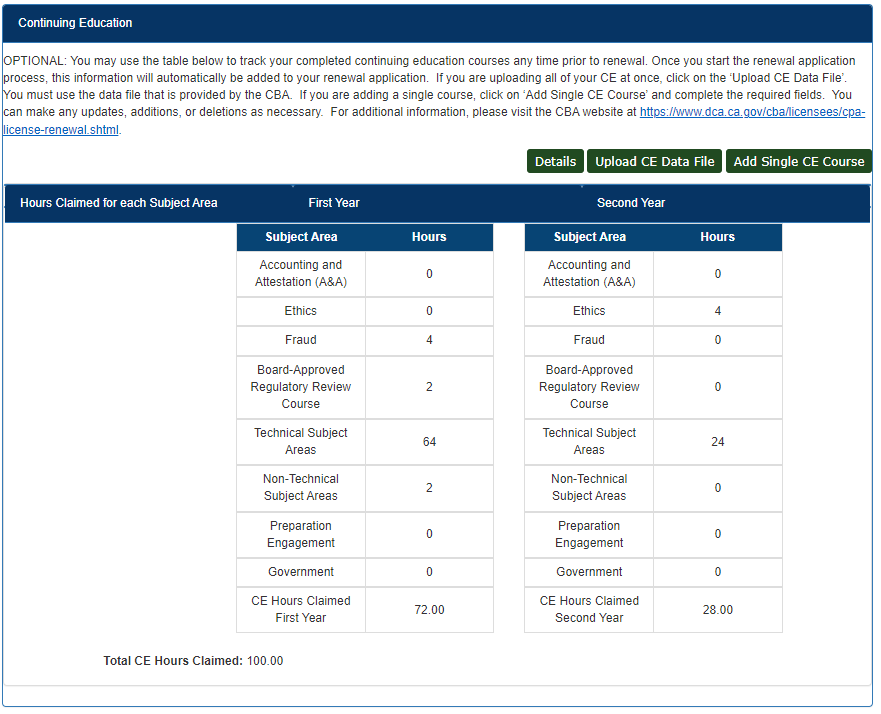Click Total CE Hours Claimed label
Screen dimensions: 881x714
pos(173,661)
